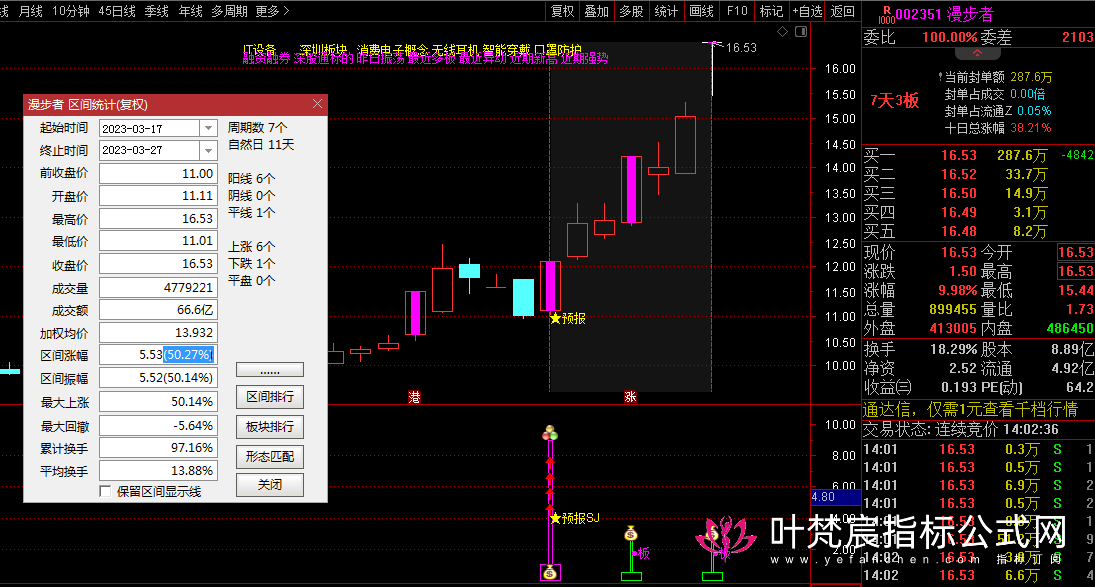The width and height of the screenshot is (1095, 587).
Task: Open the 通达信 仅需1元查看千档行情 promo link
Action: pyautogui.click(x=971, y=409)
